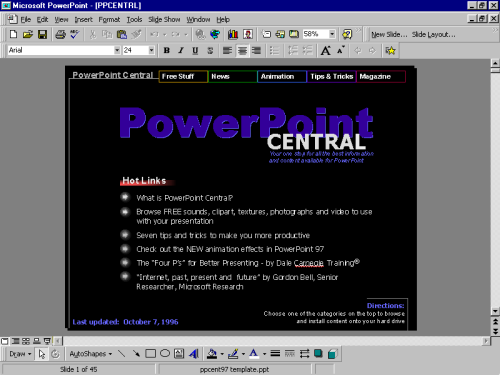Open the File menu

coord(26,20)
